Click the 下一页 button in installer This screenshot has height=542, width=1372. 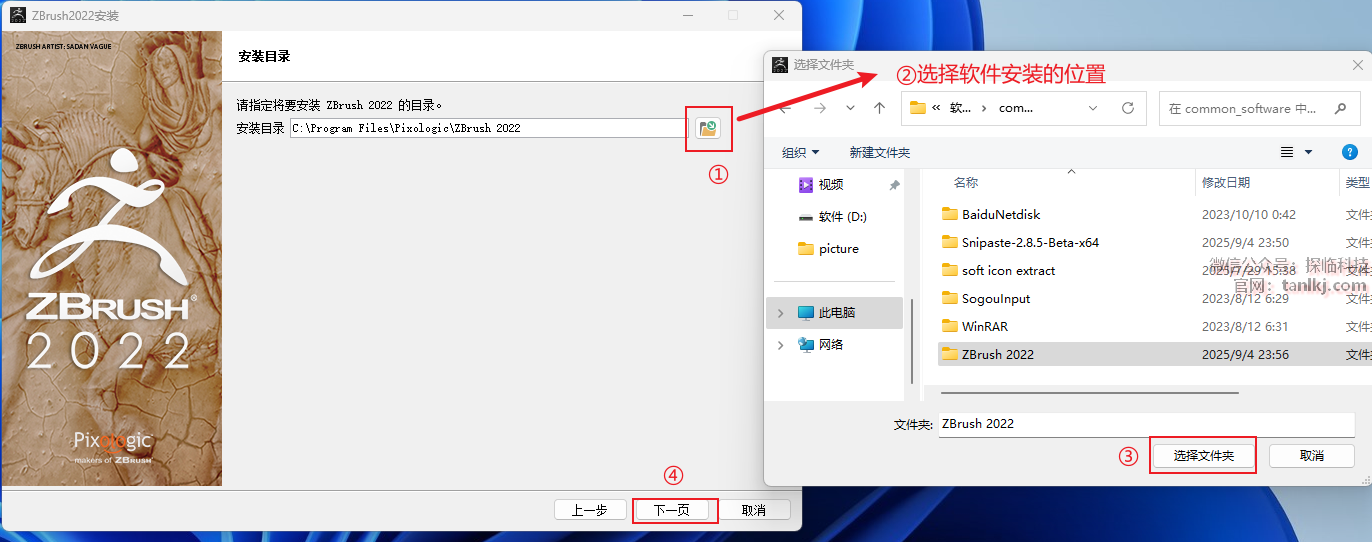click(672, 510)
